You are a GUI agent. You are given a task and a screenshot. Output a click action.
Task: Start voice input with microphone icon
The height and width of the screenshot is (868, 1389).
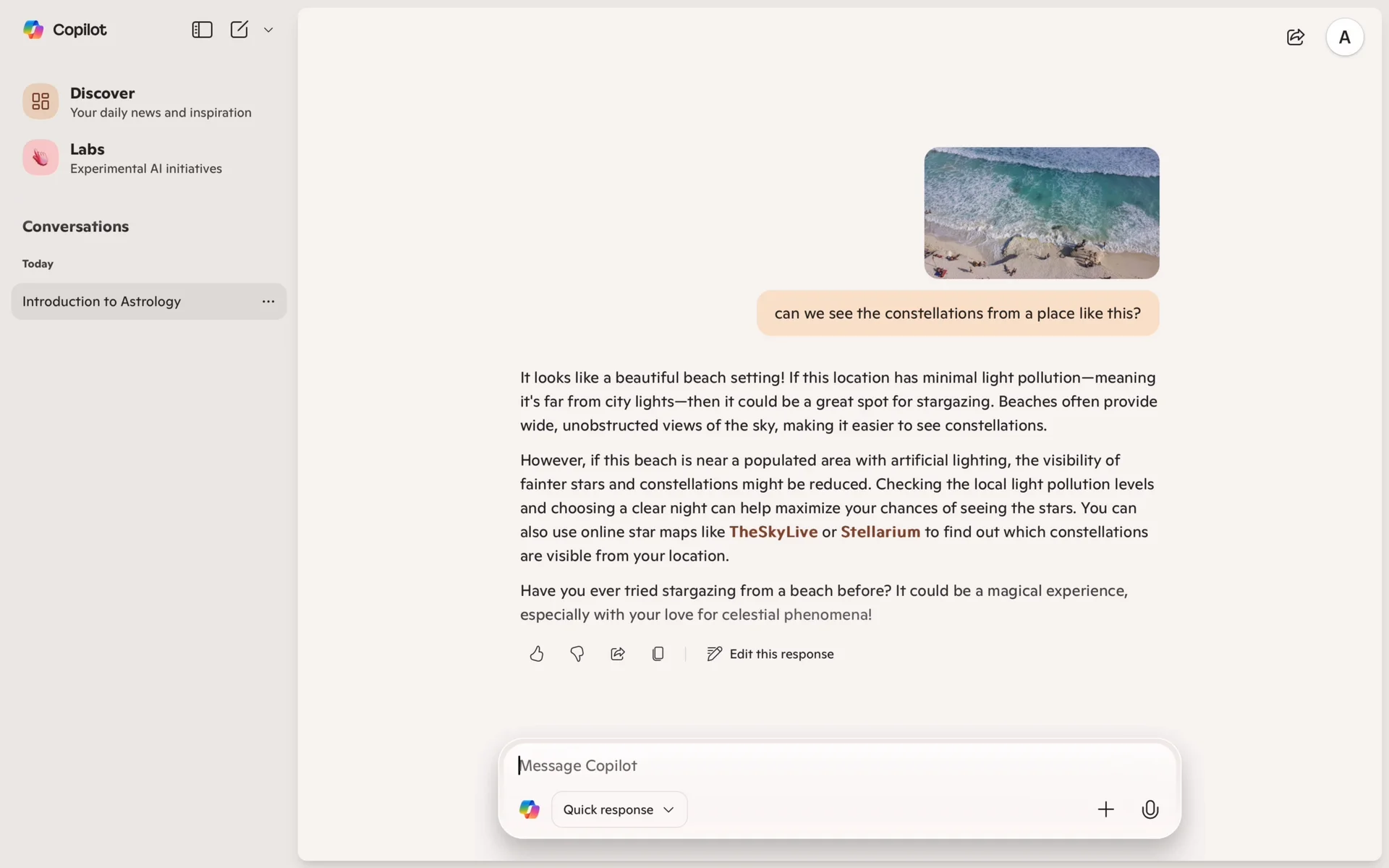pos(1150,809)
